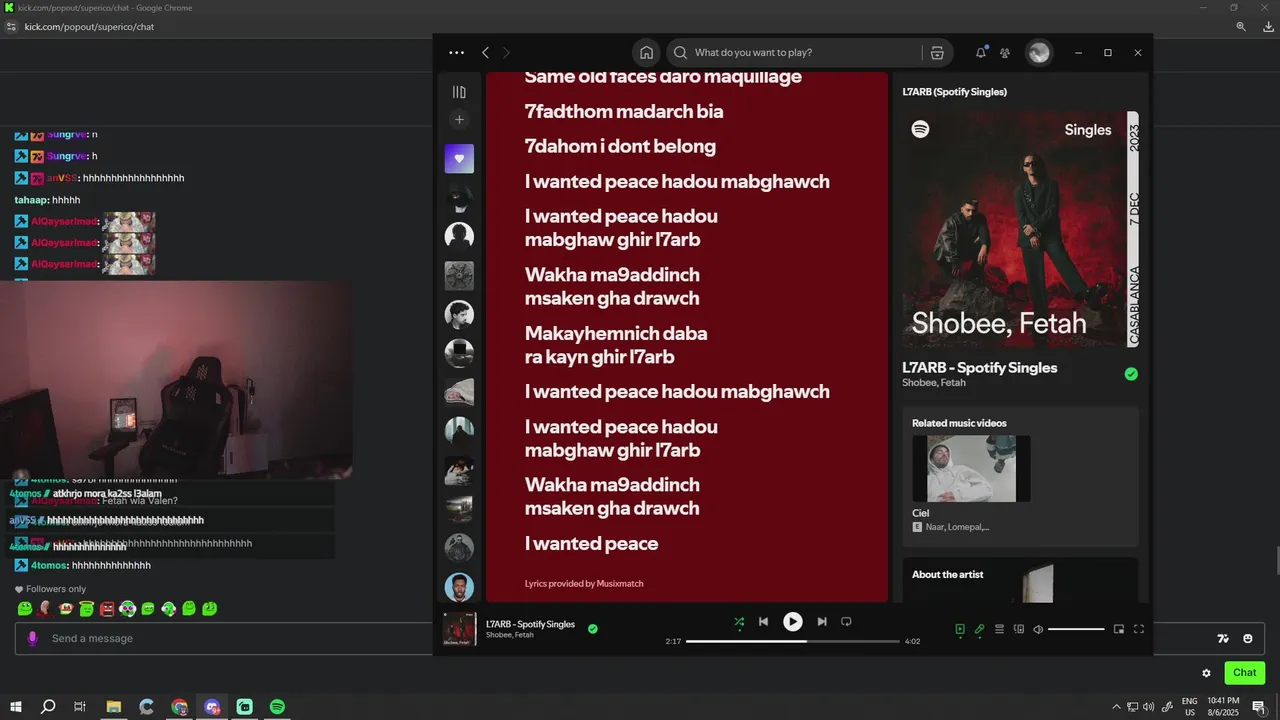This screenshot has height=720, width=1280.
Task: Open Kick chat settings gear
Action: (x=1206, y=673)
